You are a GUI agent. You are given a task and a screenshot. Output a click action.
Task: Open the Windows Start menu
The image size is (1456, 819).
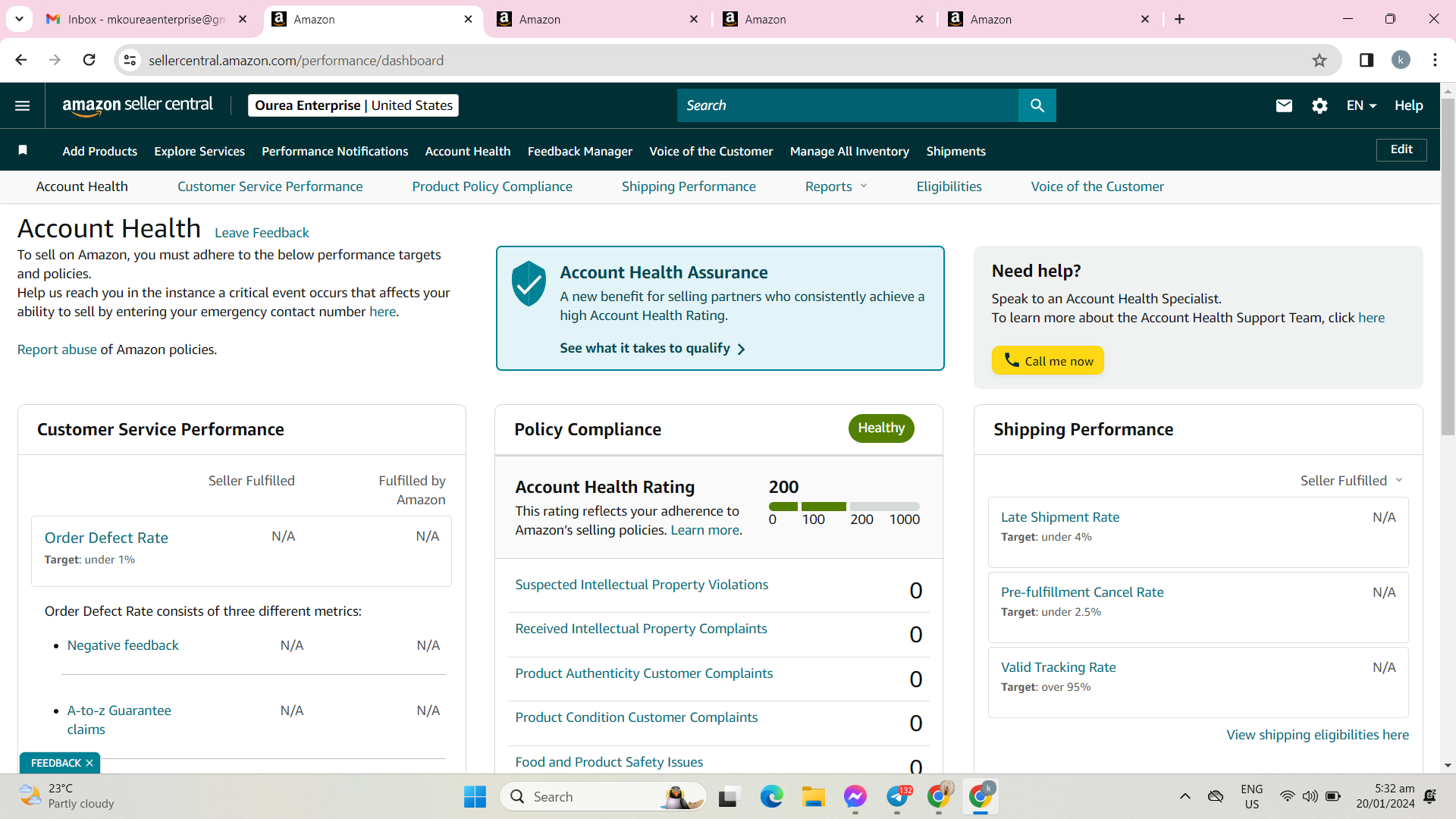[475, 797]
